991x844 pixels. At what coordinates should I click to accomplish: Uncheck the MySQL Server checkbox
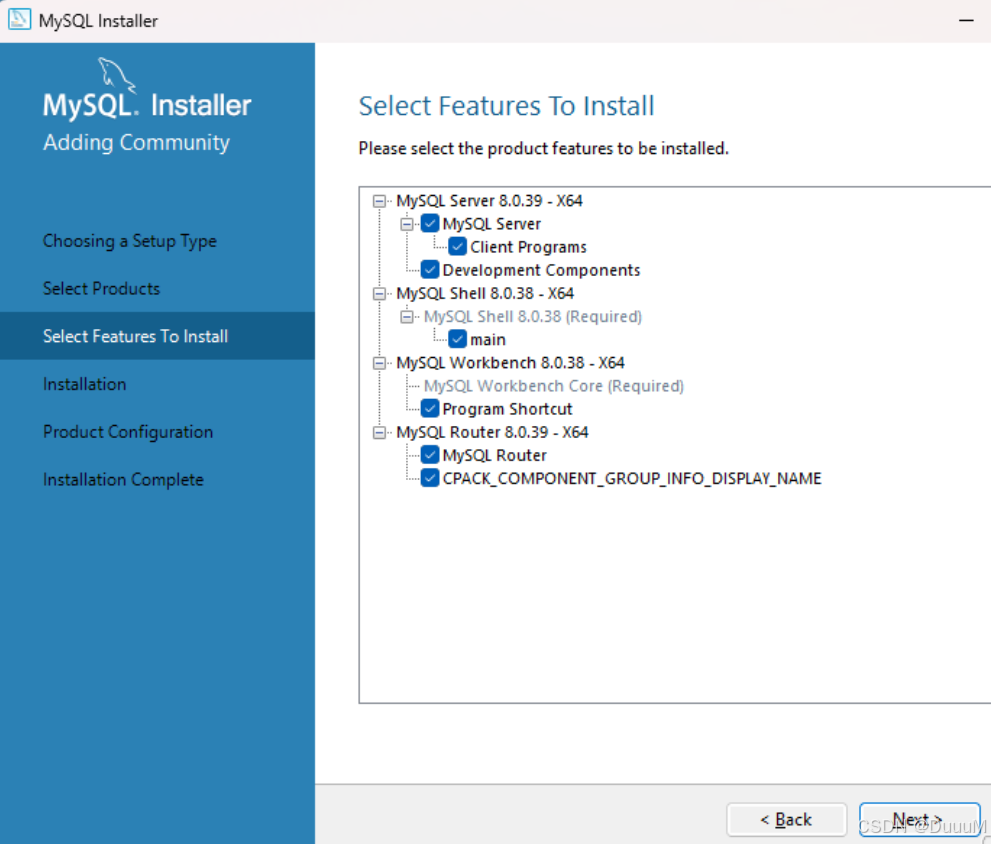[x=430, y=223]
